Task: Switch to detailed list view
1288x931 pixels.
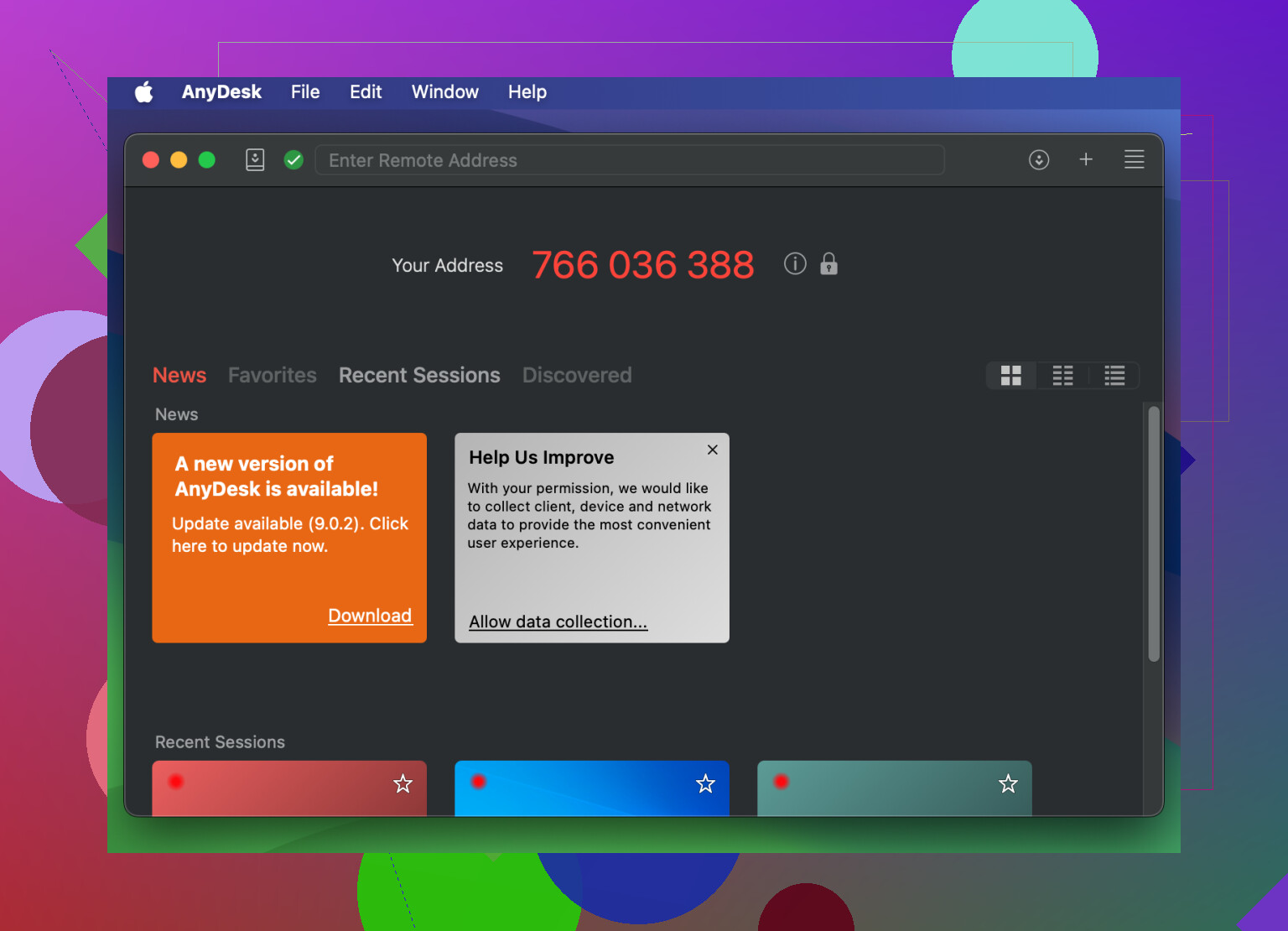Action: pyautogui.click(x=1114, y=376)
